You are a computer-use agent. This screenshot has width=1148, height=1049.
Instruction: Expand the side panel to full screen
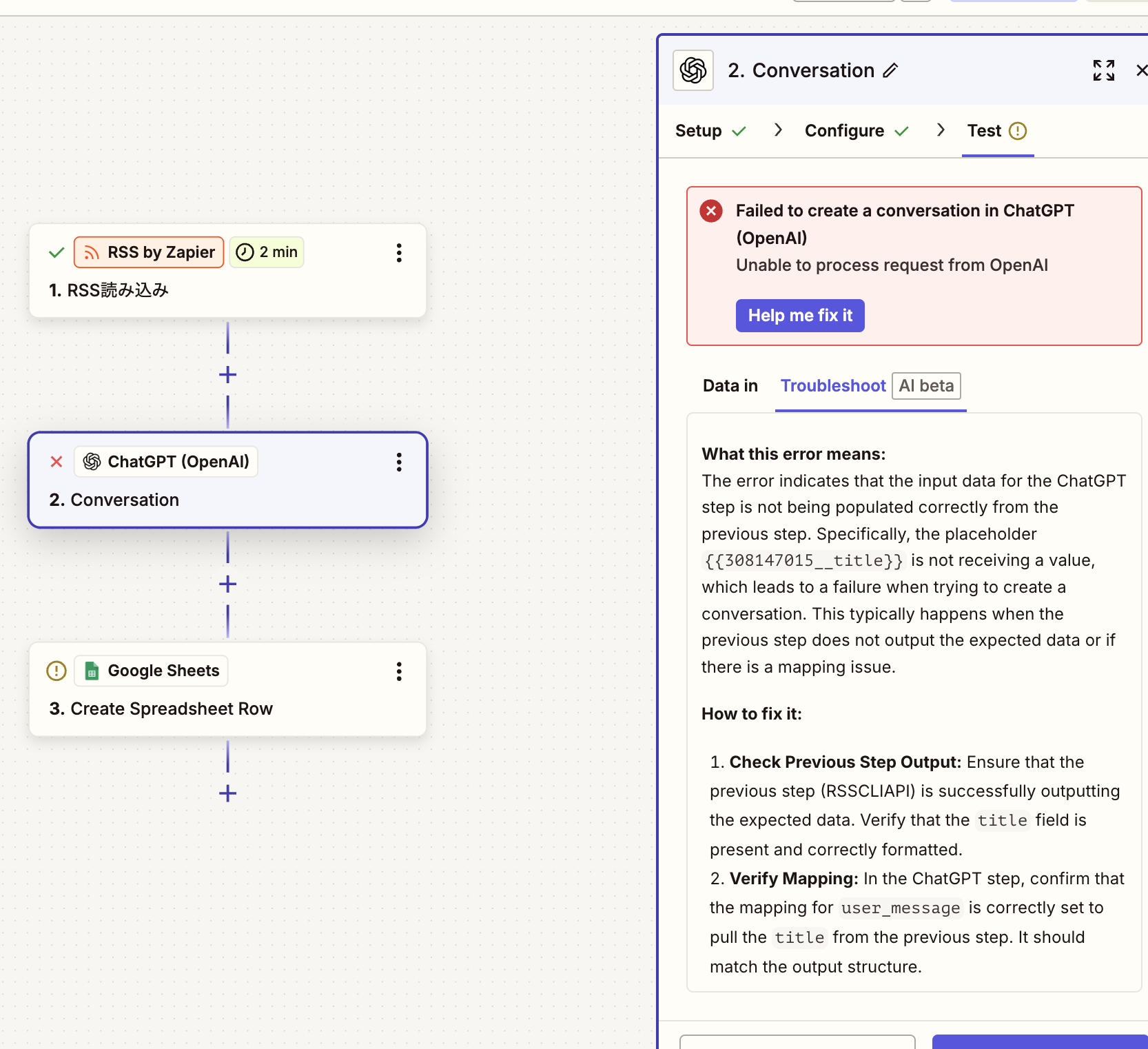1104,70
